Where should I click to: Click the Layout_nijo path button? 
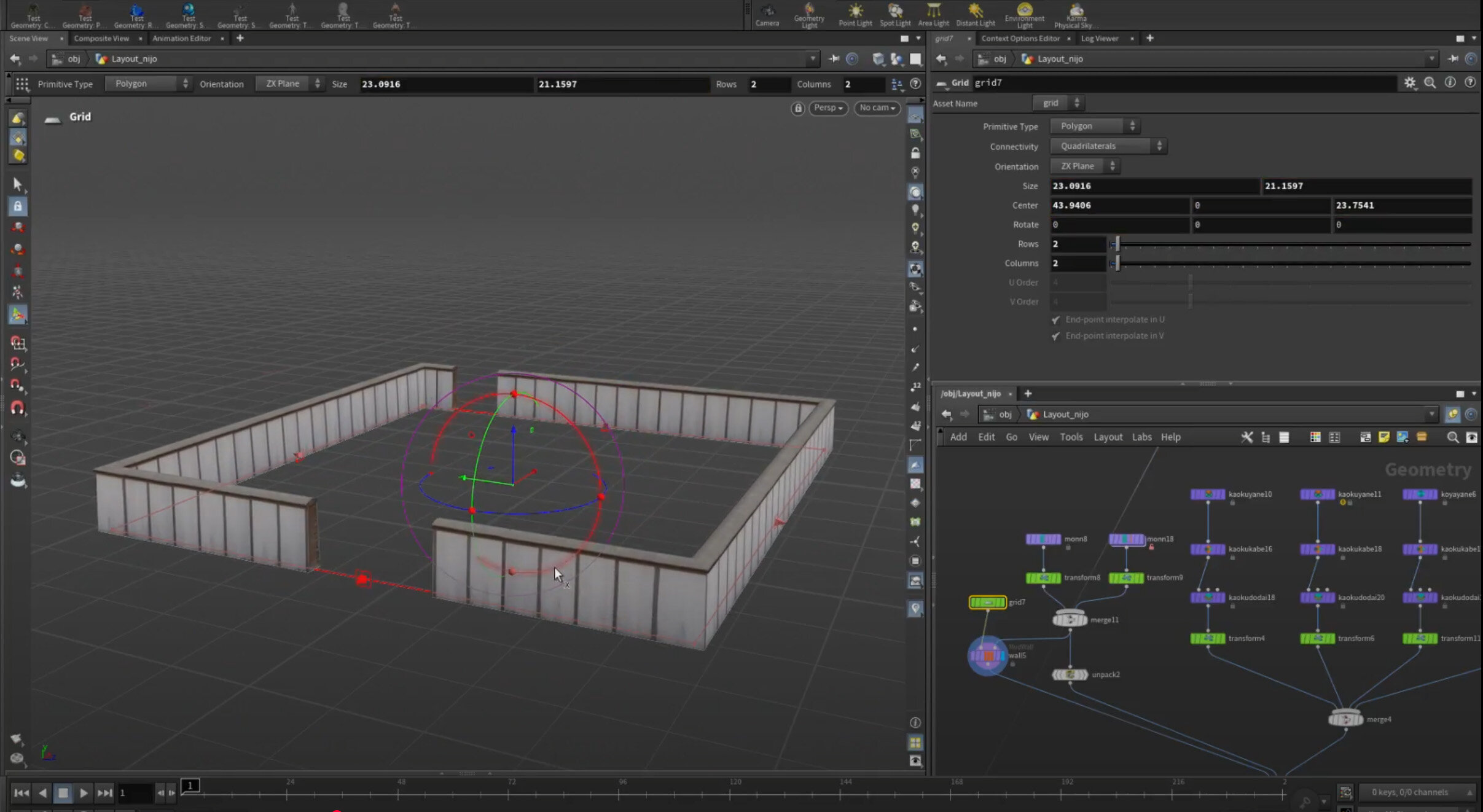click(x=134, y=59)
